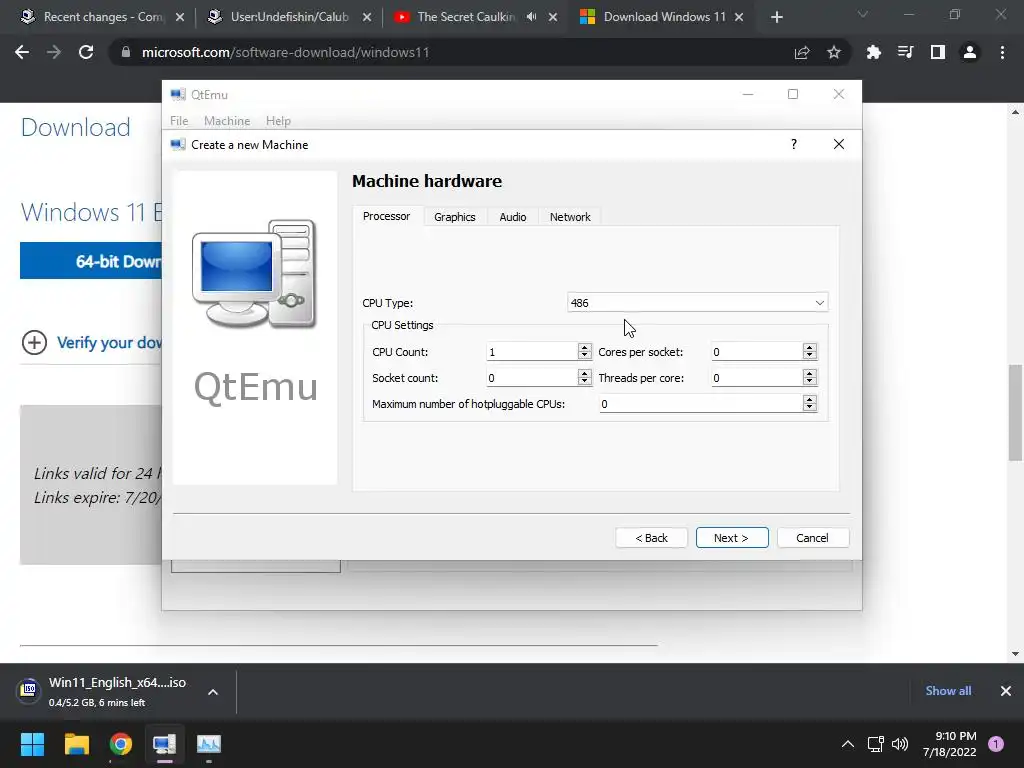The image size is (1024, 768).
Task: Select the Processor tab
Action: [387, 216]
